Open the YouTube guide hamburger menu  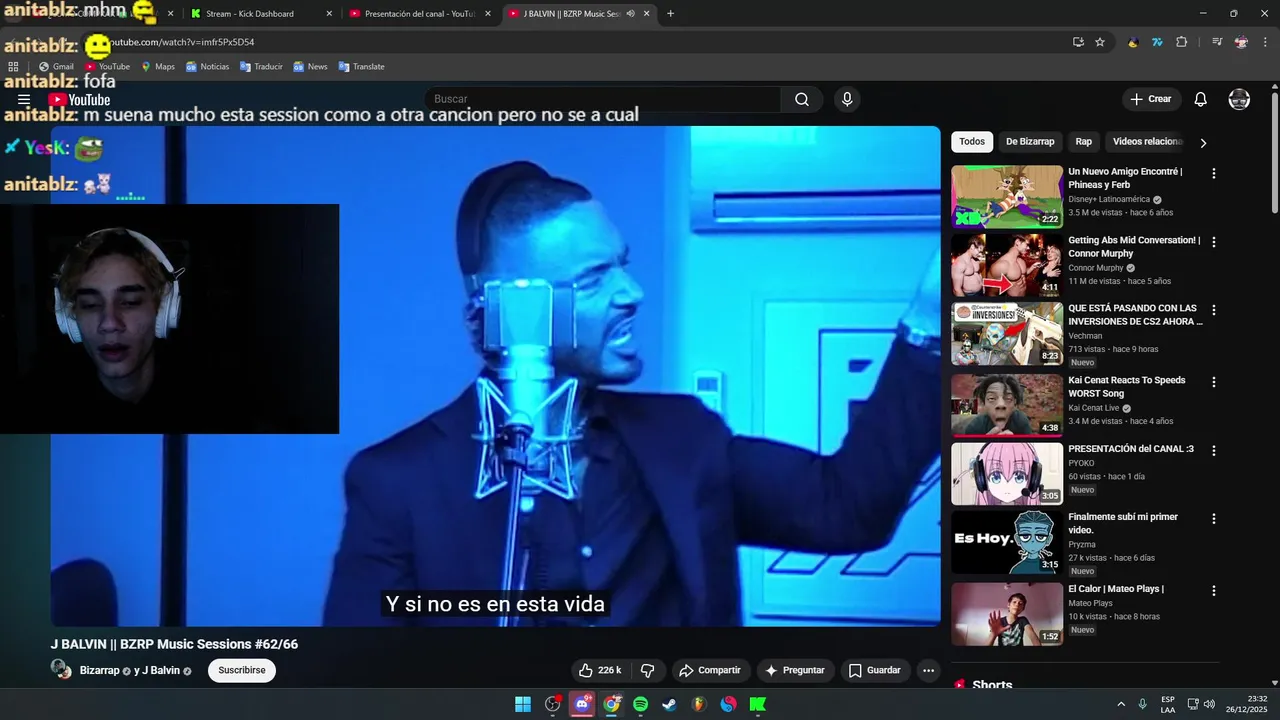click(24, 100)
